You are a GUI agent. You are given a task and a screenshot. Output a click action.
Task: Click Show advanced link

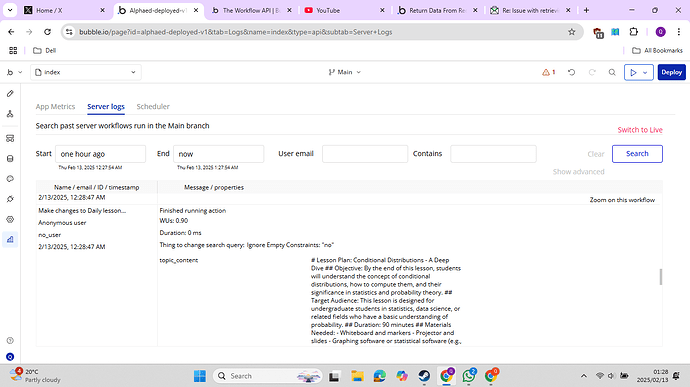tap(578, 172)
